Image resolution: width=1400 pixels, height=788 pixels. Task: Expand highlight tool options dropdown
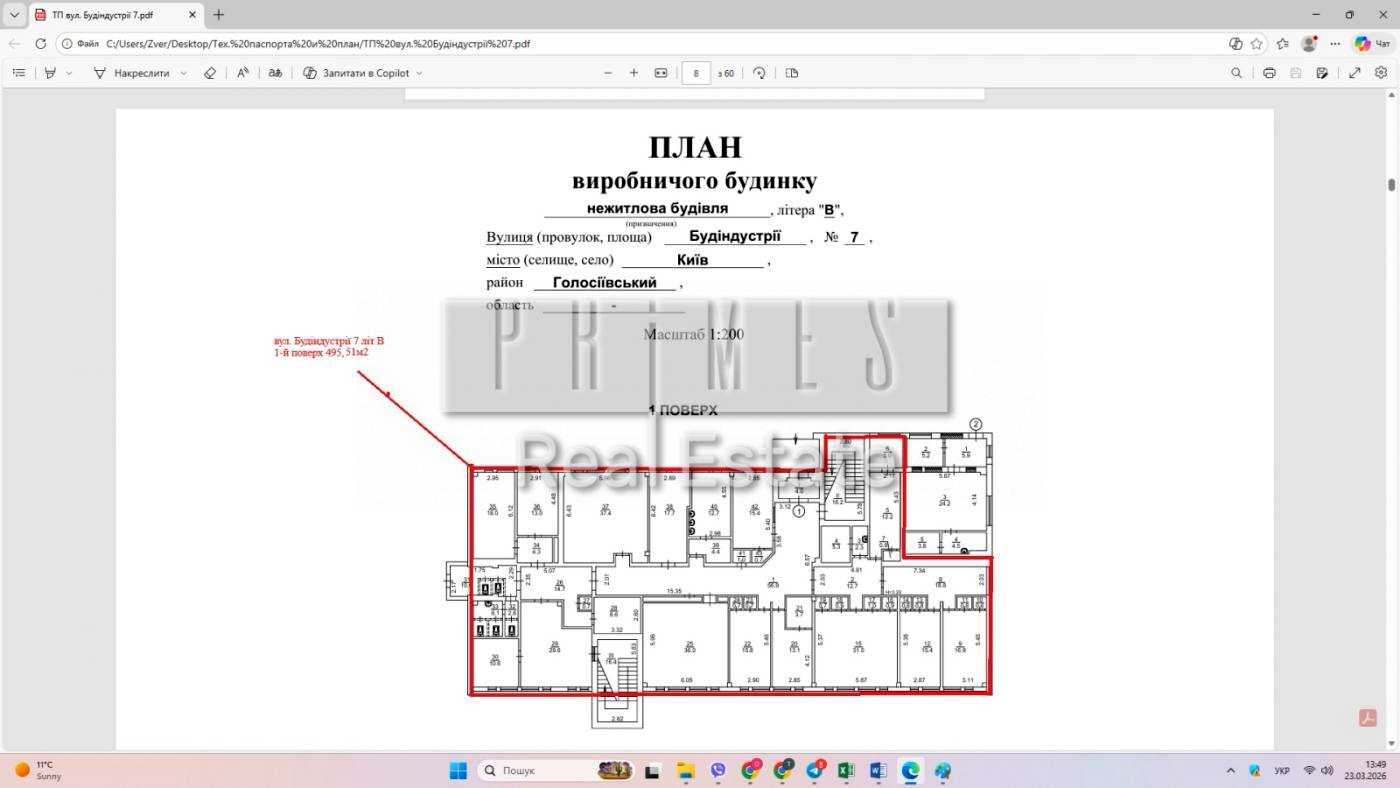tap(69, 73)
